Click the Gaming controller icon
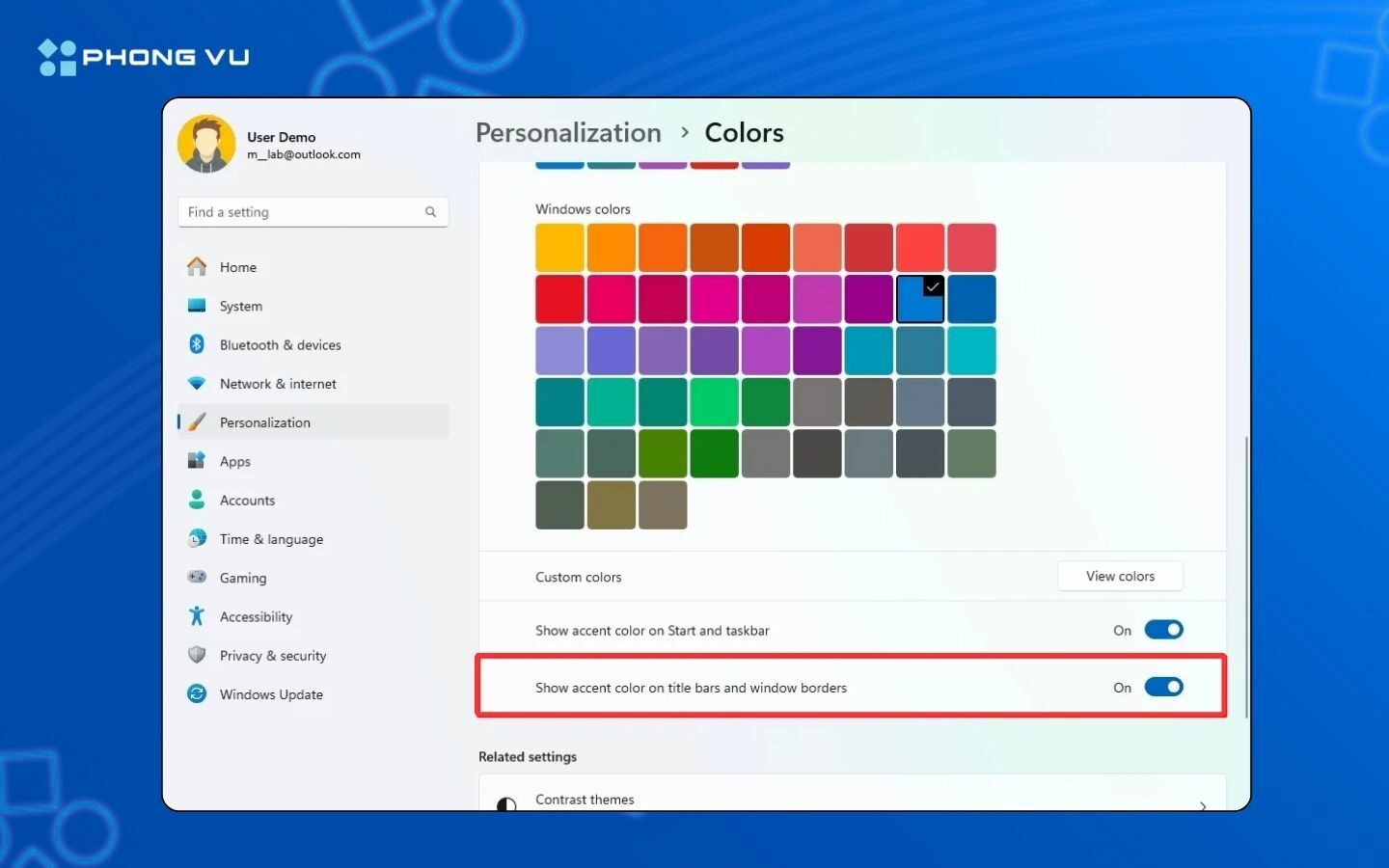1389x868 pixels. pos(197,577)
